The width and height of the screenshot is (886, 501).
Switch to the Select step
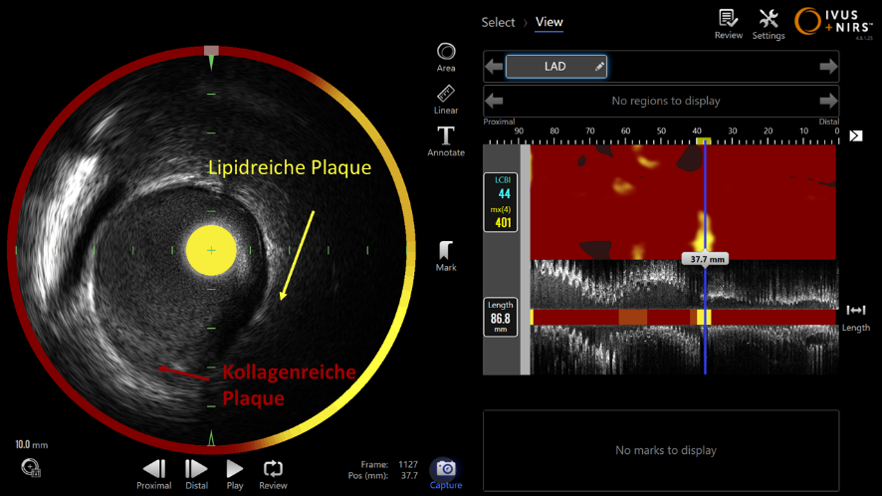(x=498, y=22)
